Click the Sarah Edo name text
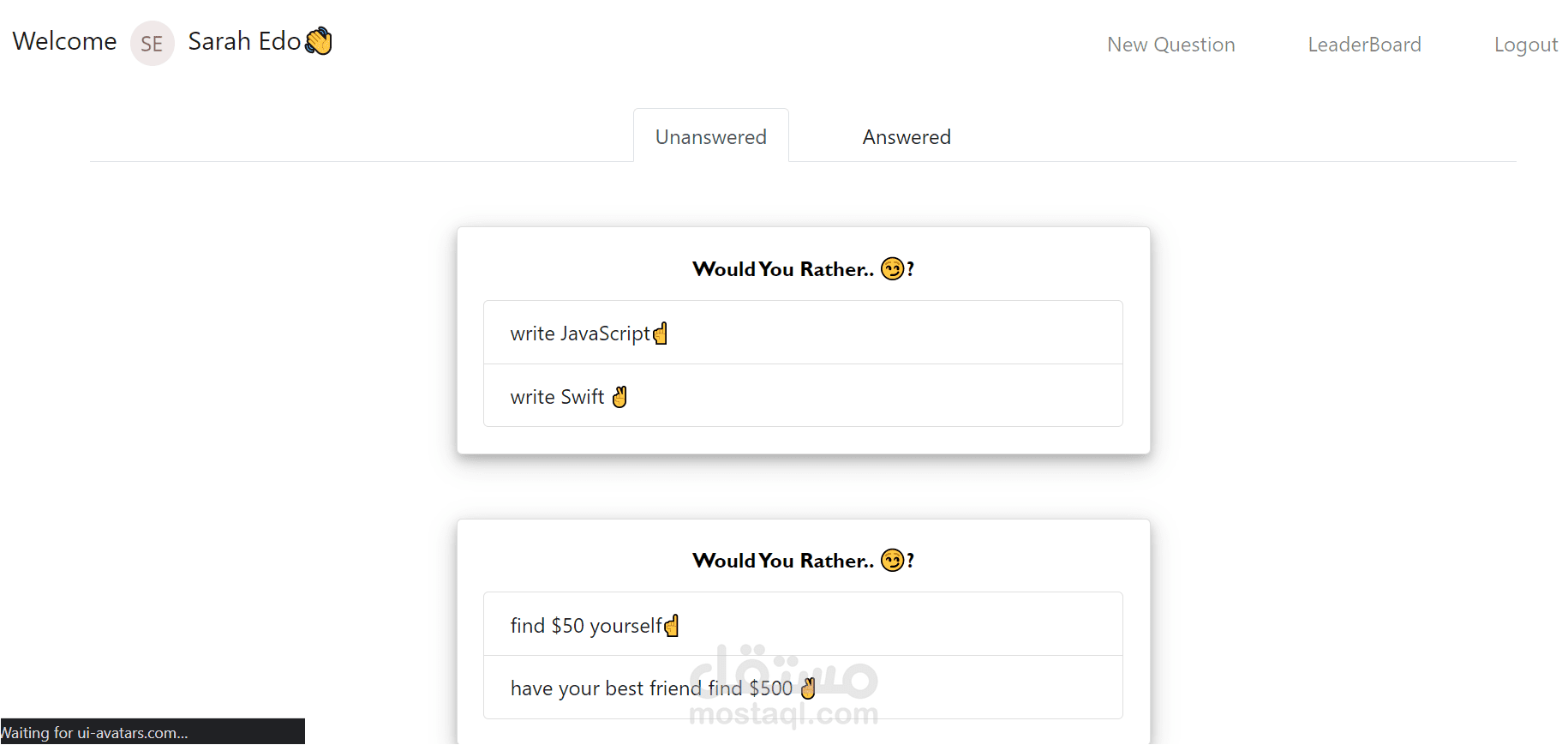 [243, 40]
